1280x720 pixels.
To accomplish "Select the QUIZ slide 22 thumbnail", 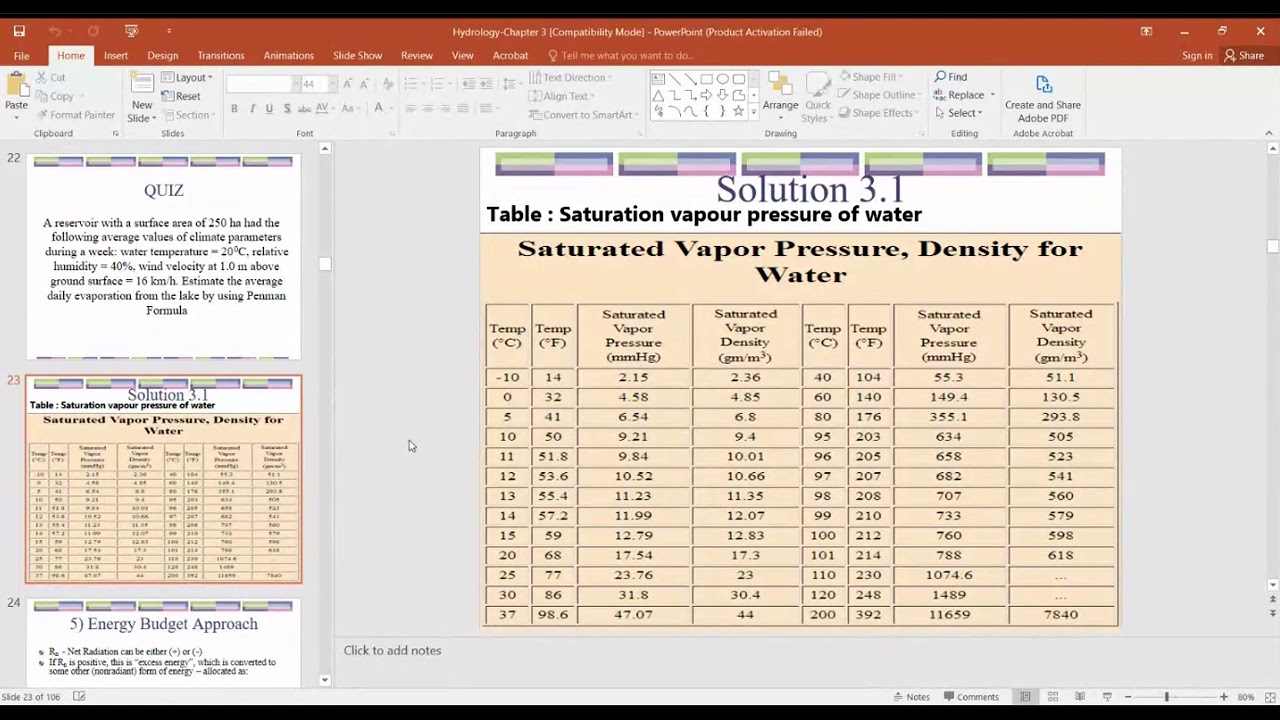I will click(164, 257).
